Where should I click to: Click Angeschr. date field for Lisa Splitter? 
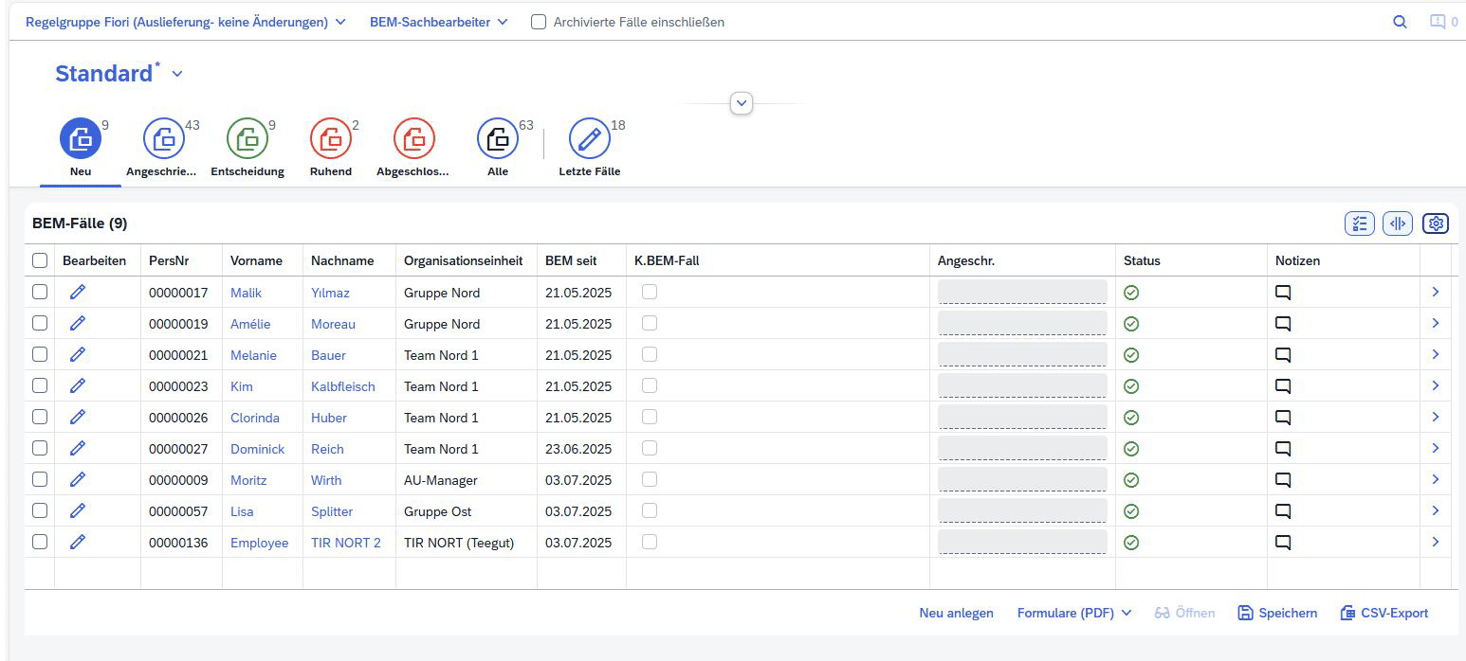[x=1022, y=511]
